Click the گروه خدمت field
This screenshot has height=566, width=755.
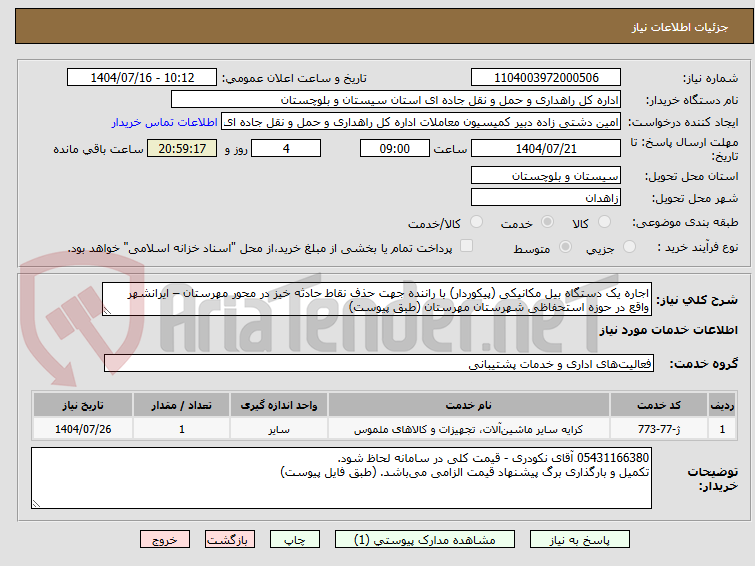tap(379, 363)
